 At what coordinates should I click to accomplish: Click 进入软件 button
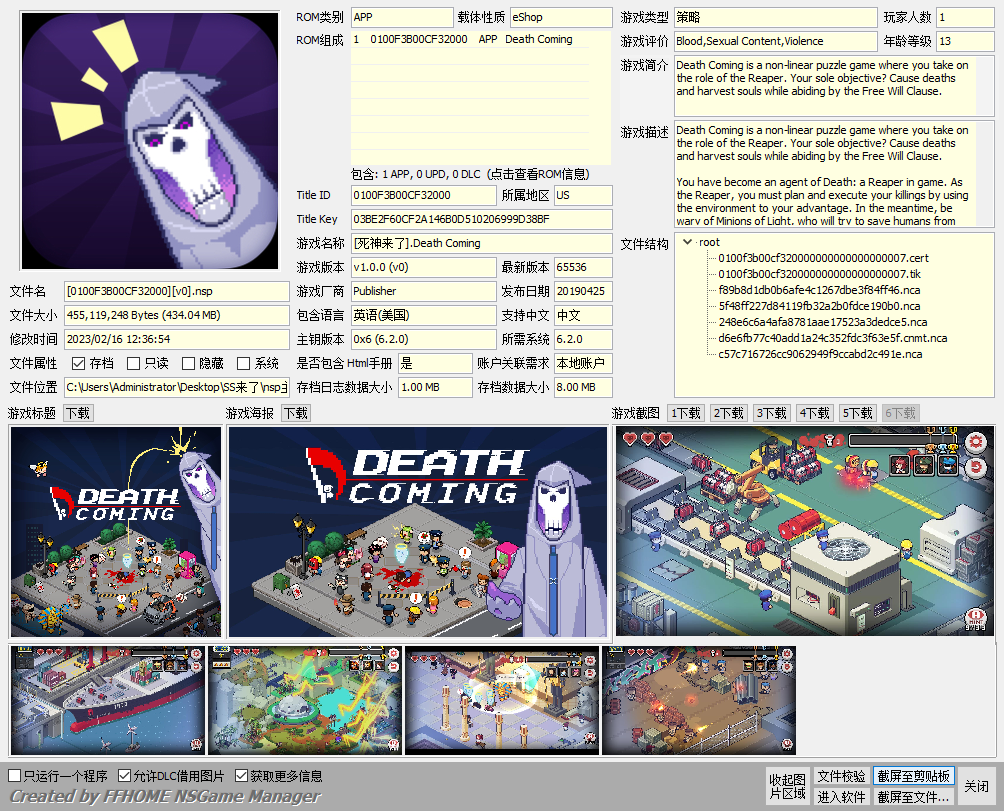[841, 797]
